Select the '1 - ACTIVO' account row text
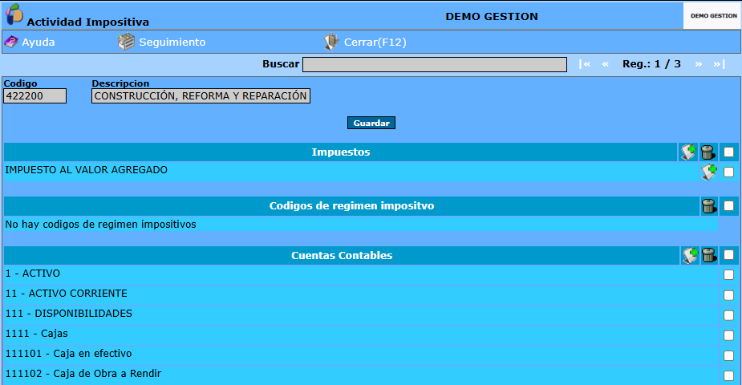742x385 pixels. [33, 273]
